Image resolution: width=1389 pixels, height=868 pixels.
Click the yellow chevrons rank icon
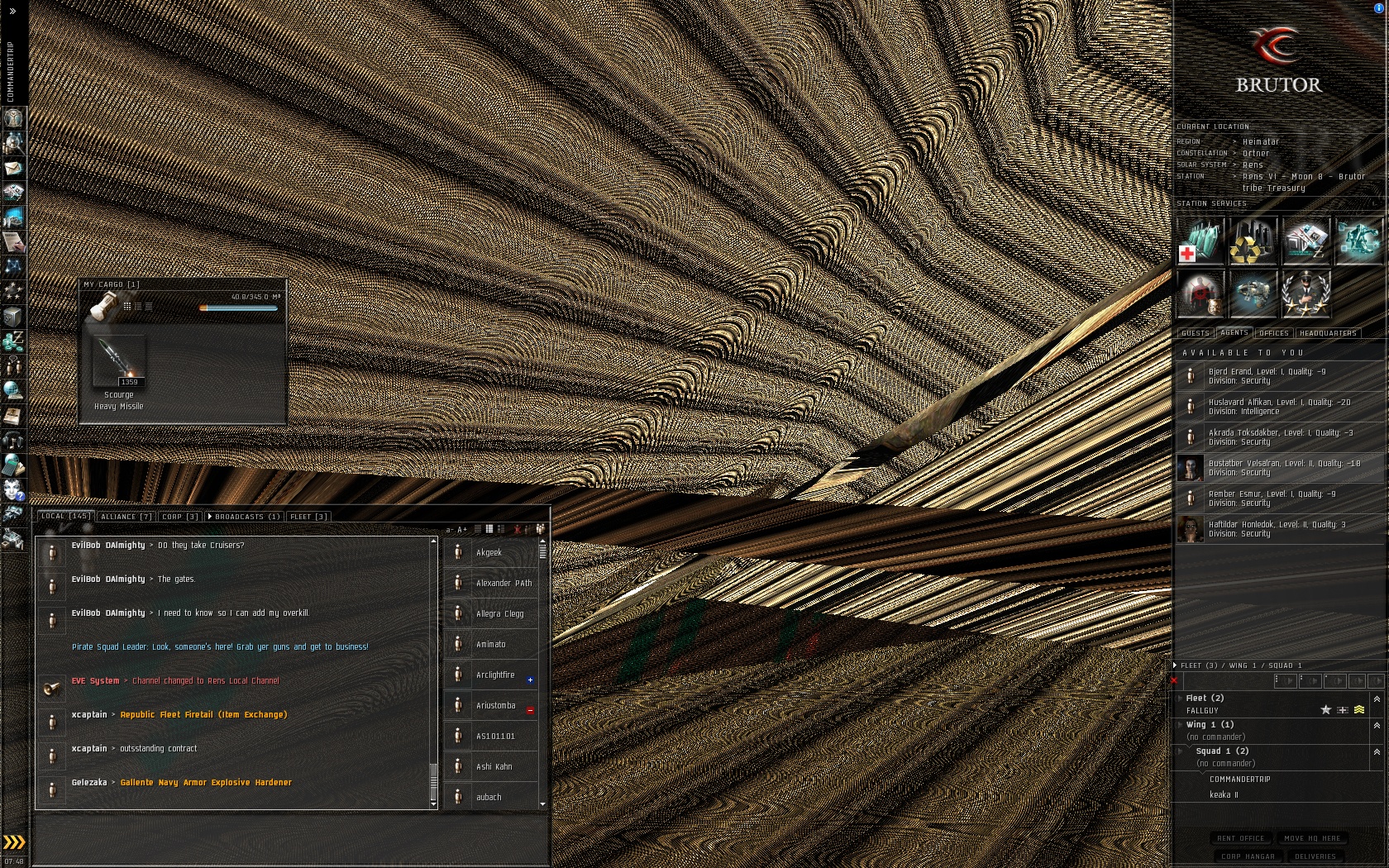1359,710
